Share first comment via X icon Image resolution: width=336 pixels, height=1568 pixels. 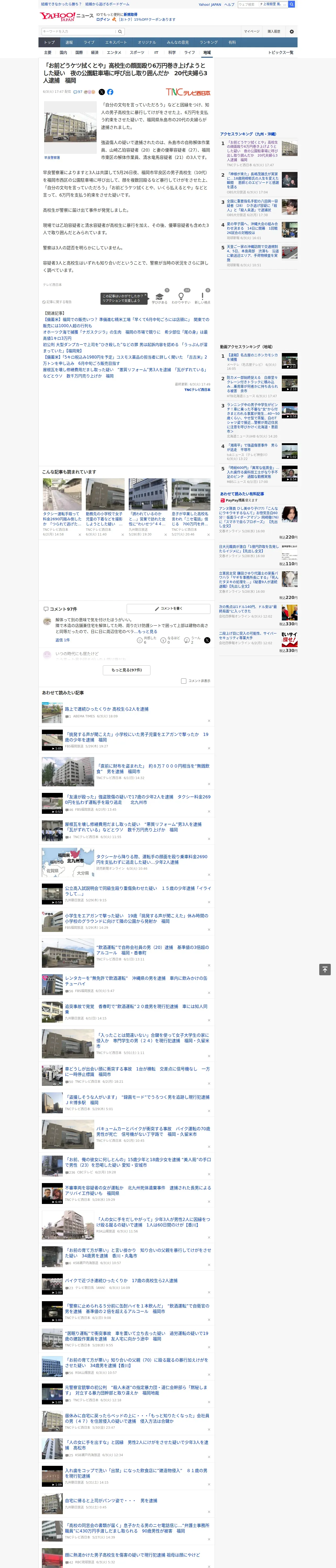[x=207, y=640]
